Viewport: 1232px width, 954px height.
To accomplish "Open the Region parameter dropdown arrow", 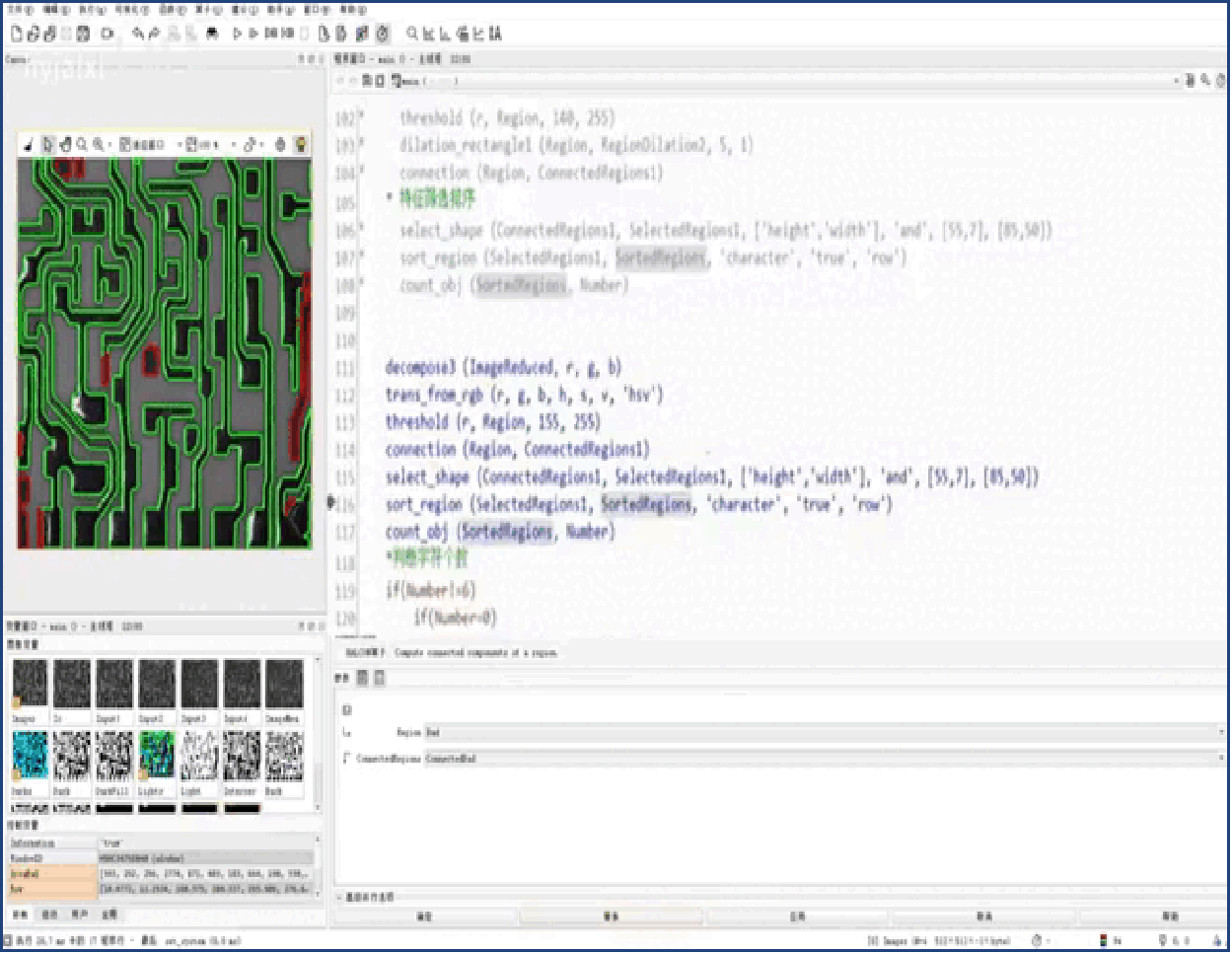I will [x=1220, y=733].
